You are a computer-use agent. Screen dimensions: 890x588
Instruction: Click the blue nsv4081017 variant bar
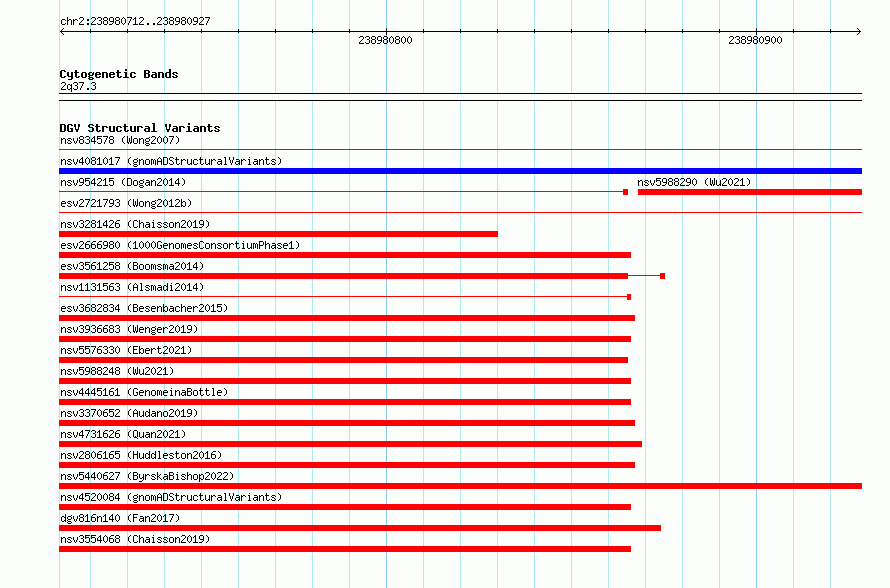tap(460, 171)
